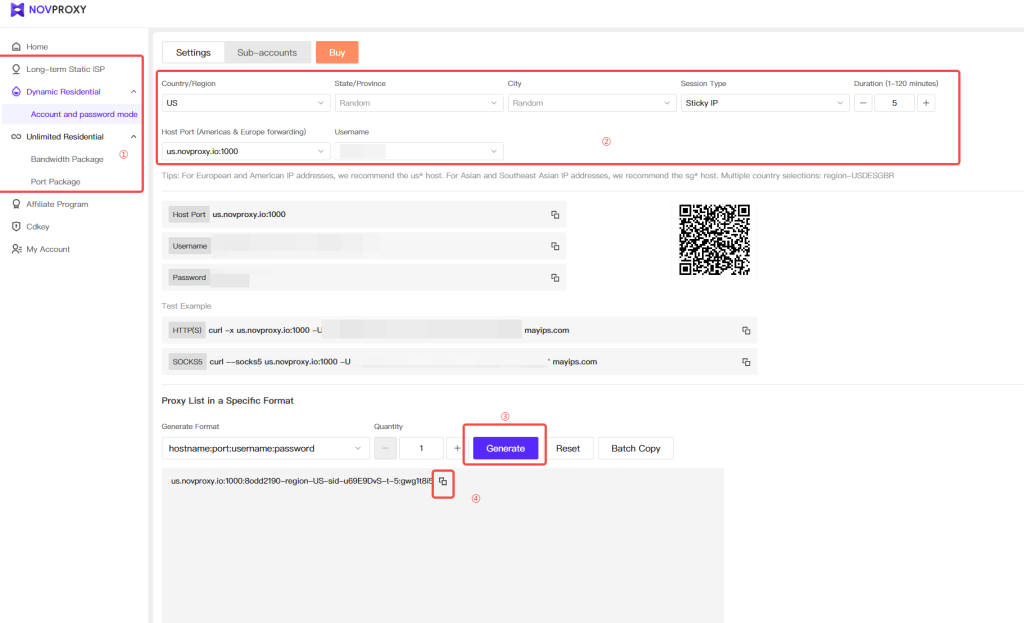
Task: Click the NOVPROXY logo
Action: pyautogui.click(x=51, y=13)
